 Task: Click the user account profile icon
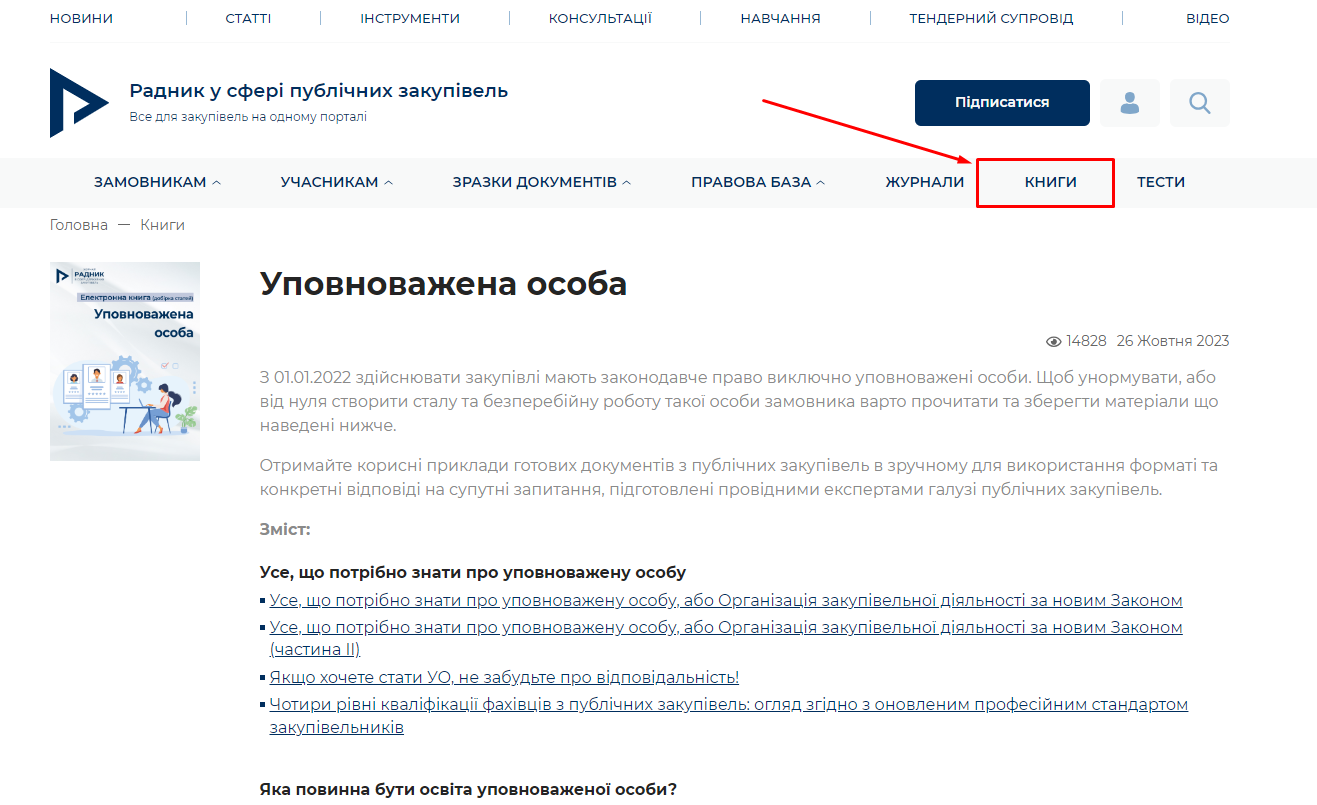[x=1129, y=103]
